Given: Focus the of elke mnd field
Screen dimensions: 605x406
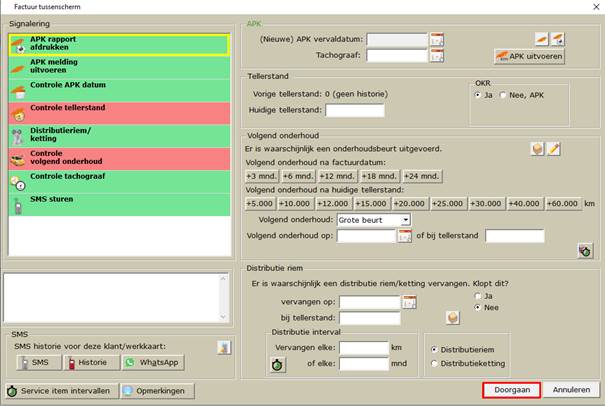Looking at the screenshot, I should click(x=364, y=364).
